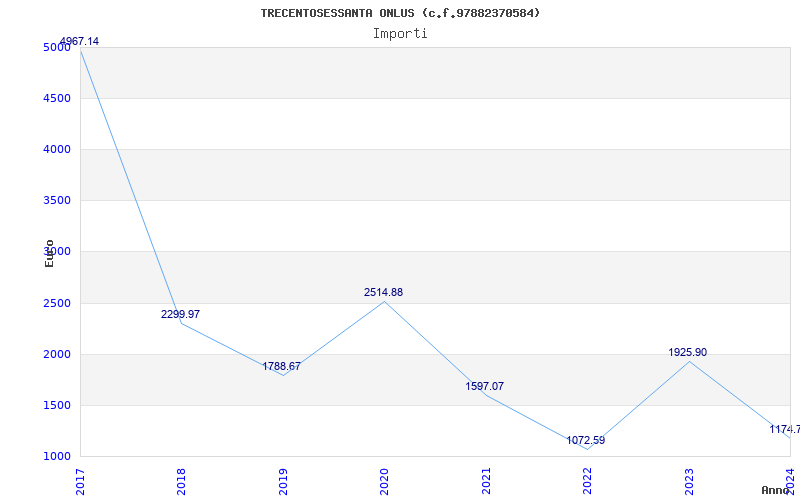Select the 4967.14 data label
This screenshot has height=500, width=800.
79,41
